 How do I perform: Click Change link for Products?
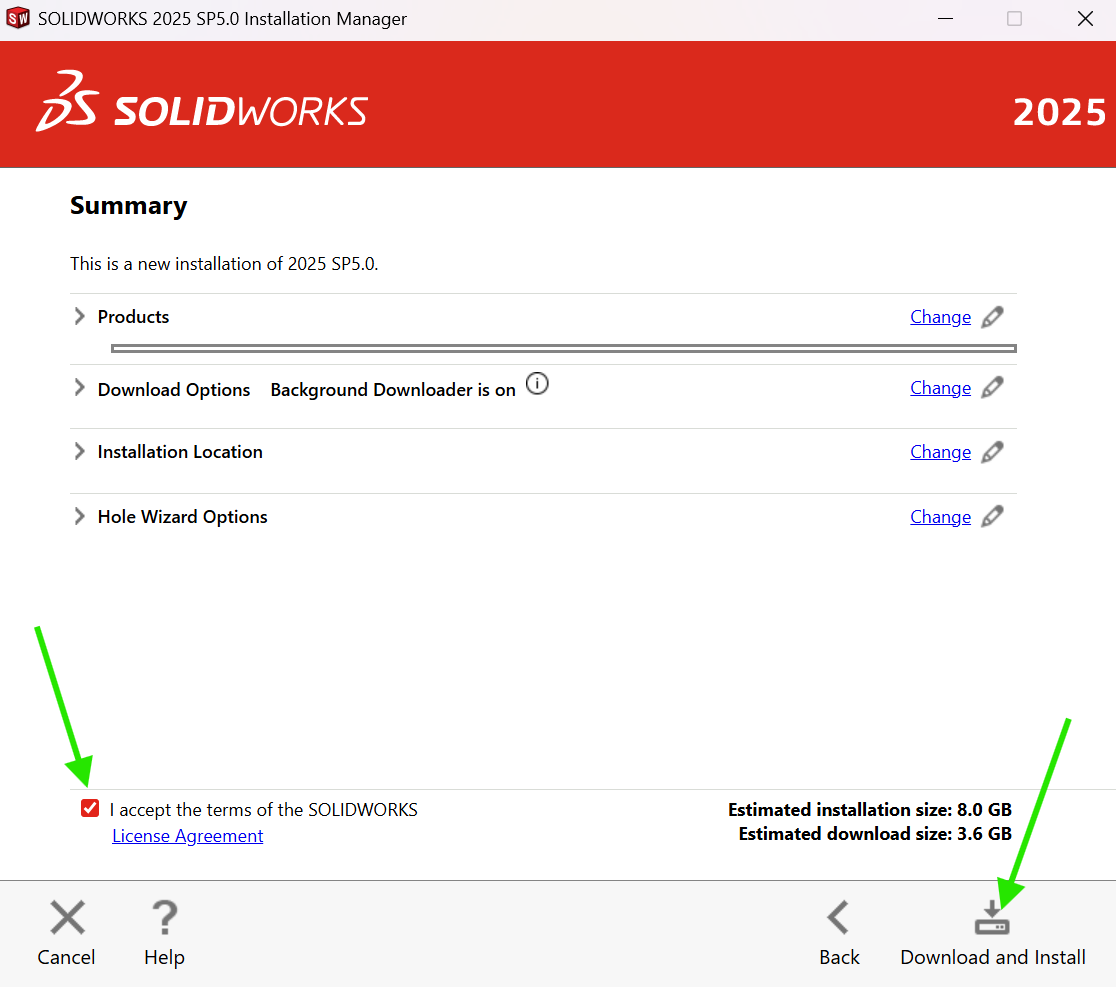pos(940,317)
